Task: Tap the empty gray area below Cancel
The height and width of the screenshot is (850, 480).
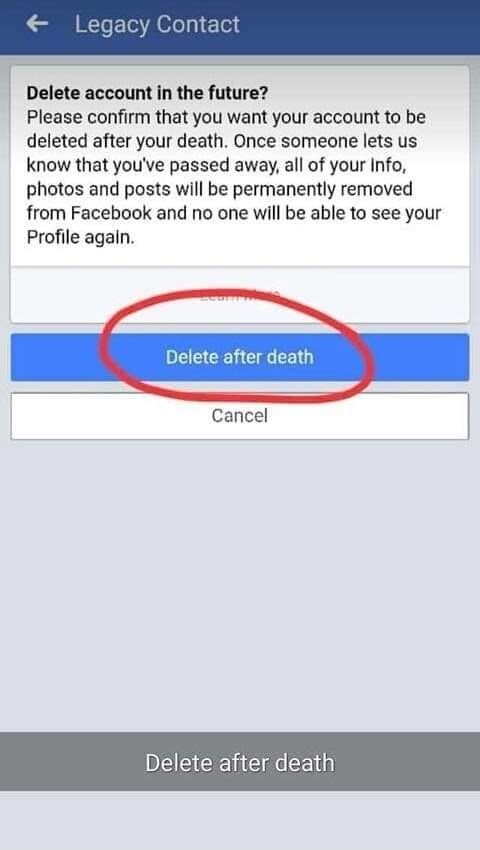Action: [240, 585]
